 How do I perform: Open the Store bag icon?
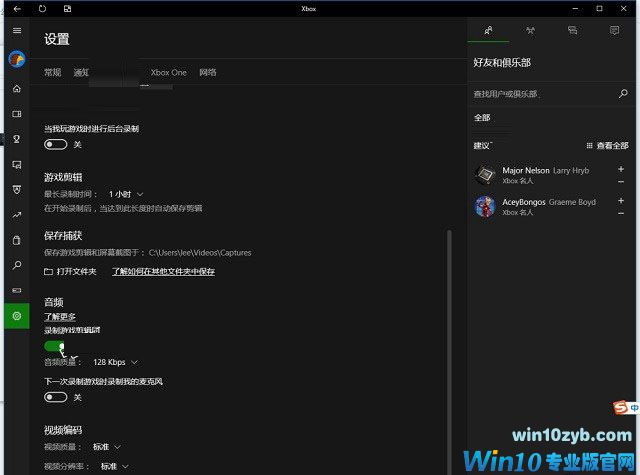[17, 240]
